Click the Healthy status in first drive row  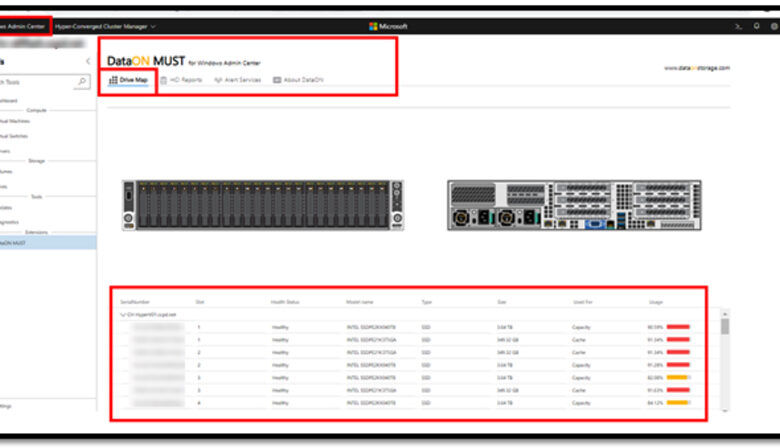coord(280,327)
